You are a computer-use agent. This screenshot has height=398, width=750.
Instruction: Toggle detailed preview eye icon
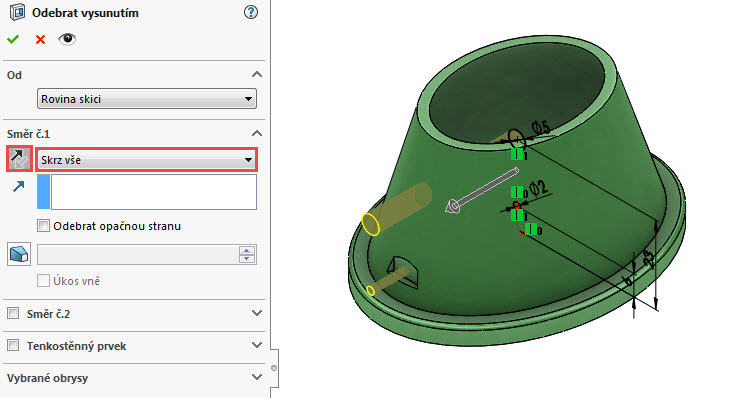click(x=67, y=39)
